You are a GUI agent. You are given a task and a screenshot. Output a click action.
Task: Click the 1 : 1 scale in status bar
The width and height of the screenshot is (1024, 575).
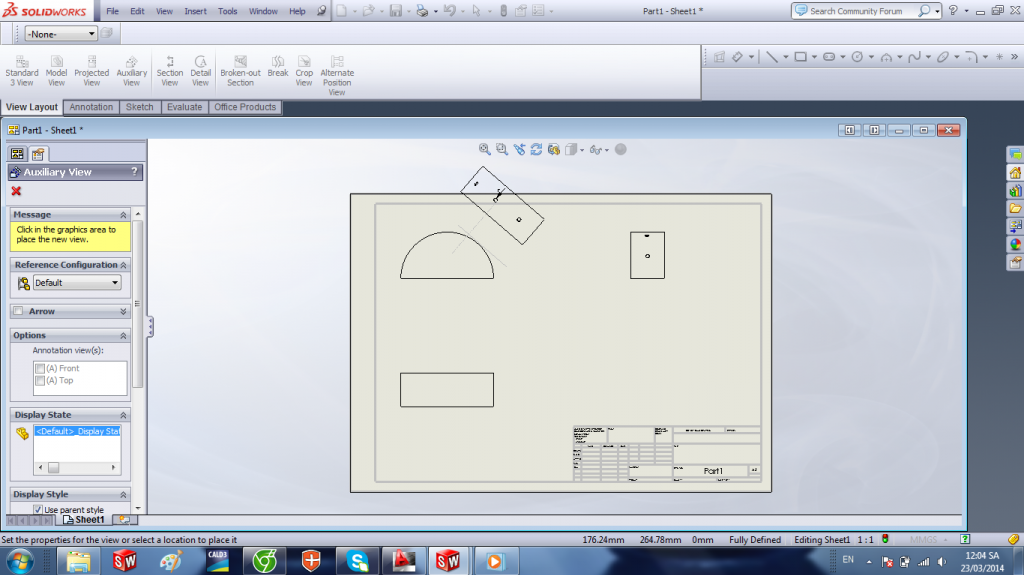[x=865, y=540]
